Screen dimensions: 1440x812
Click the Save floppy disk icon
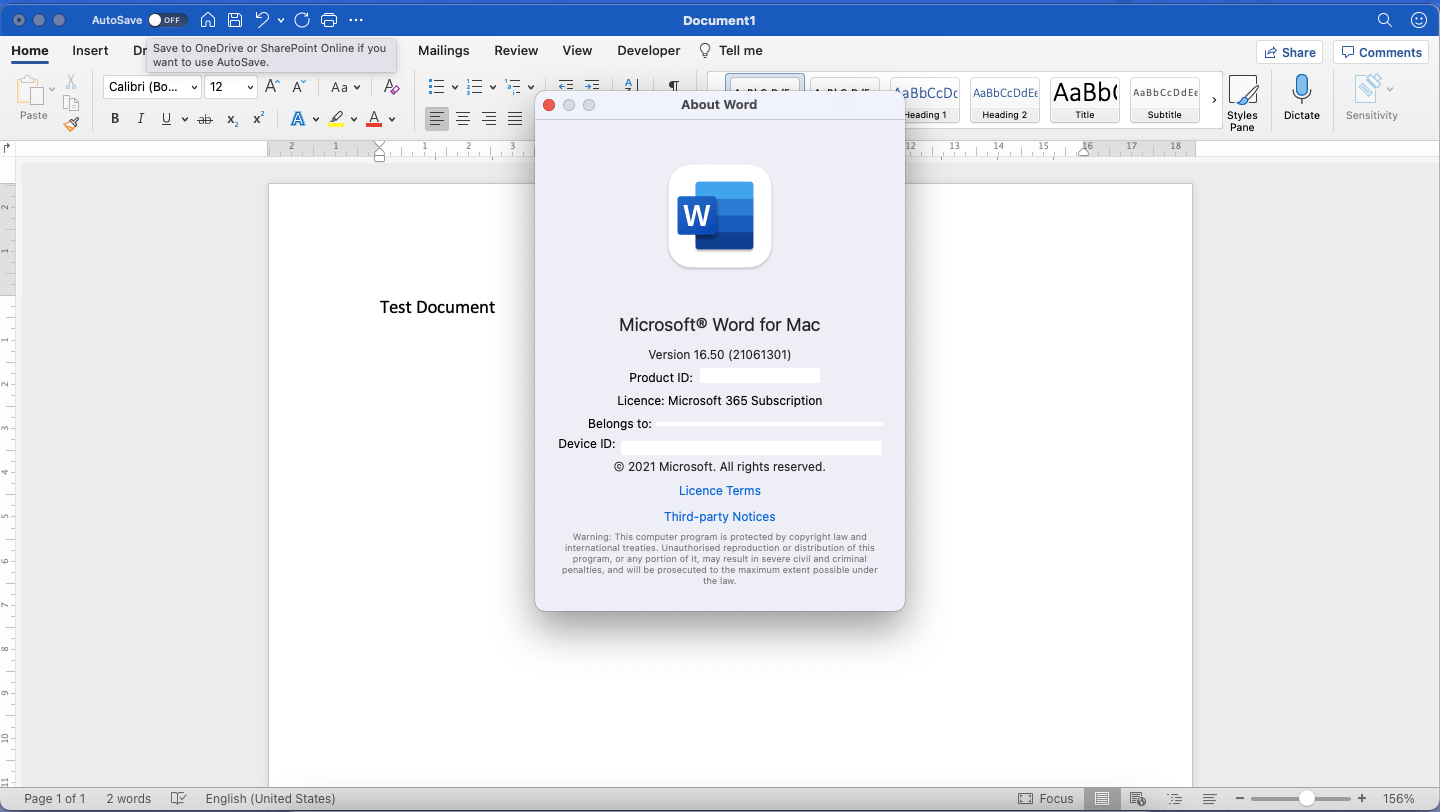pos(234,20)
